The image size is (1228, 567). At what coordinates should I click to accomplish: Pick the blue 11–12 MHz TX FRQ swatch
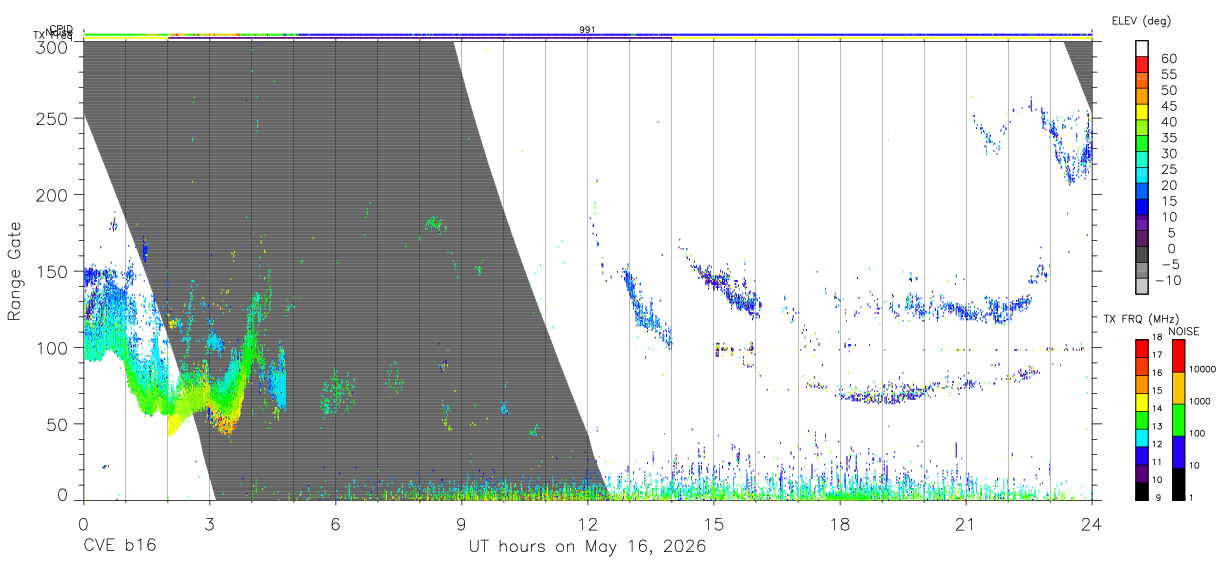(1141, 455)
